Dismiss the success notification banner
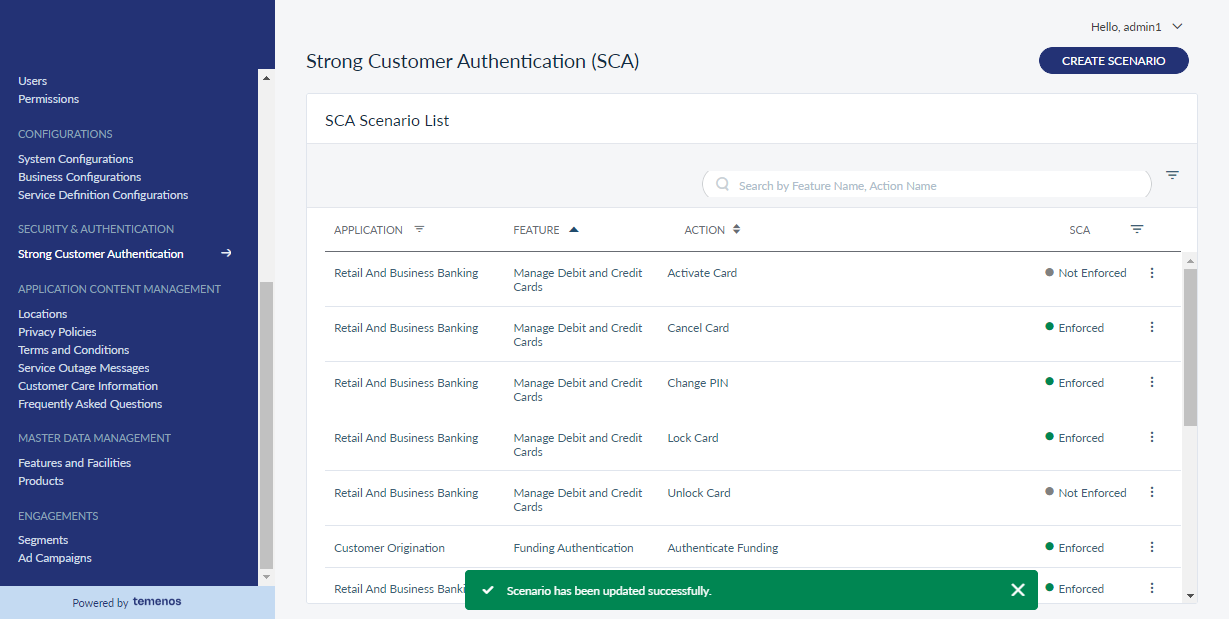This screenshot has height=619, width=1230. 1018,590
